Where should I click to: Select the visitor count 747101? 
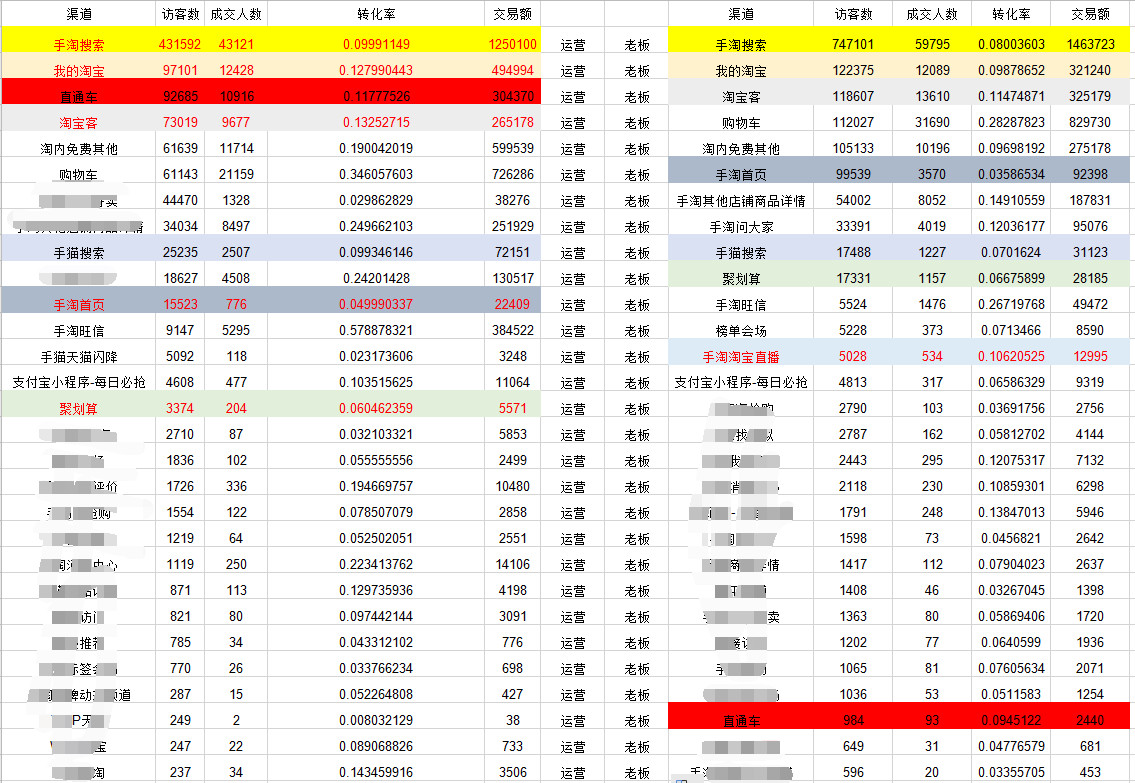853,44
